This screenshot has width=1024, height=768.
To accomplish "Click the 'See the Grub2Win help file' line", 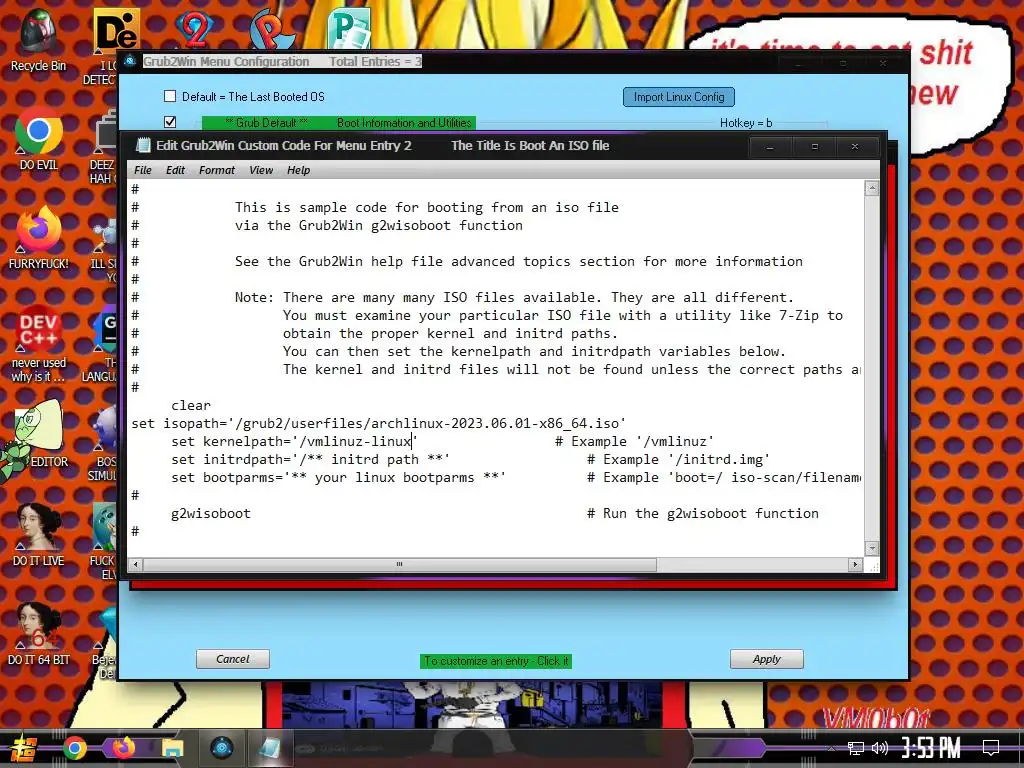I will click(519, 261).
